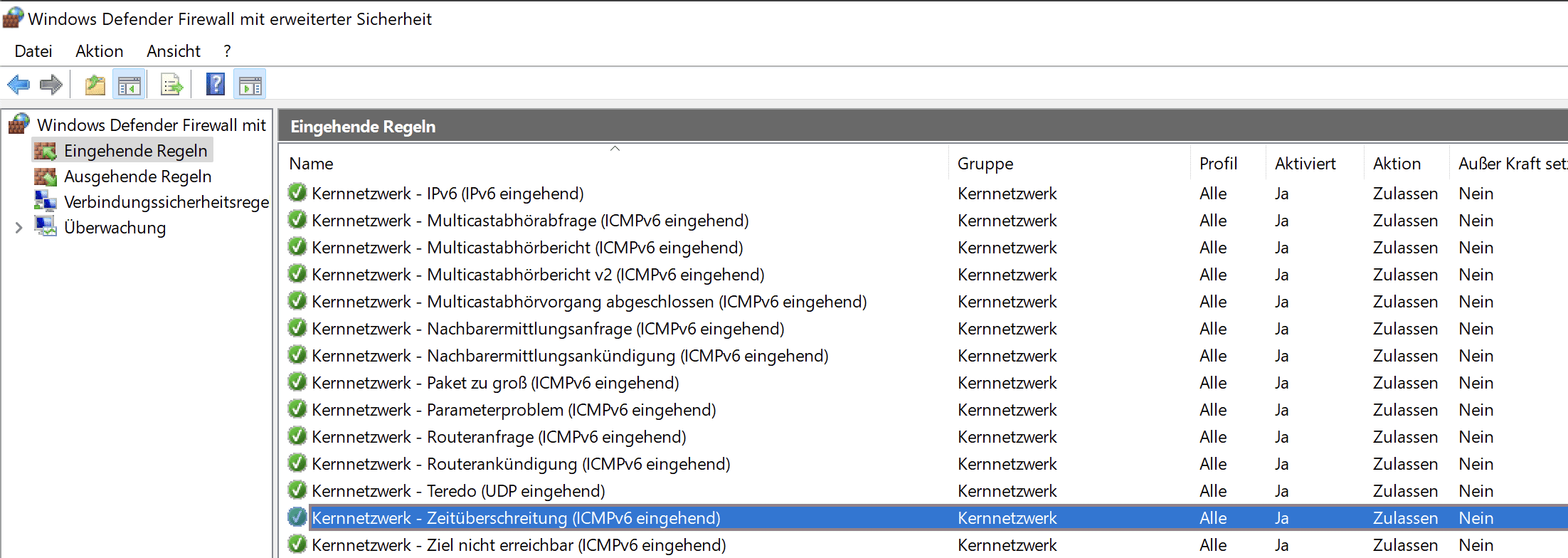Click the Ausgehende Regeln brick wall icon

46,177
